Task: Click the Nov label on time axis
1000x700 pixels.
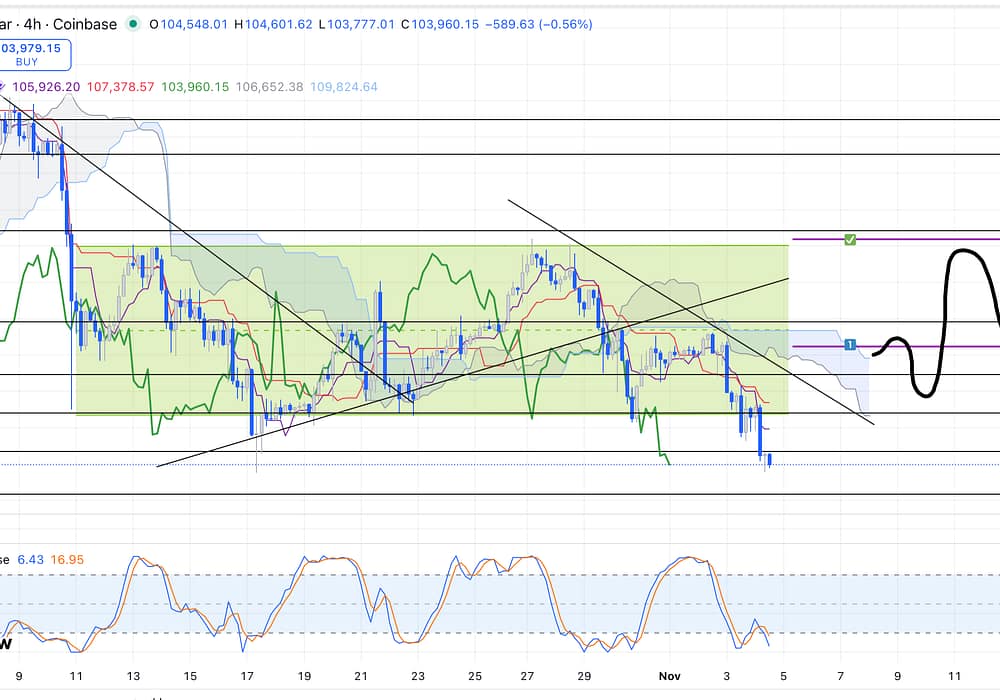Action: point(670,676)
